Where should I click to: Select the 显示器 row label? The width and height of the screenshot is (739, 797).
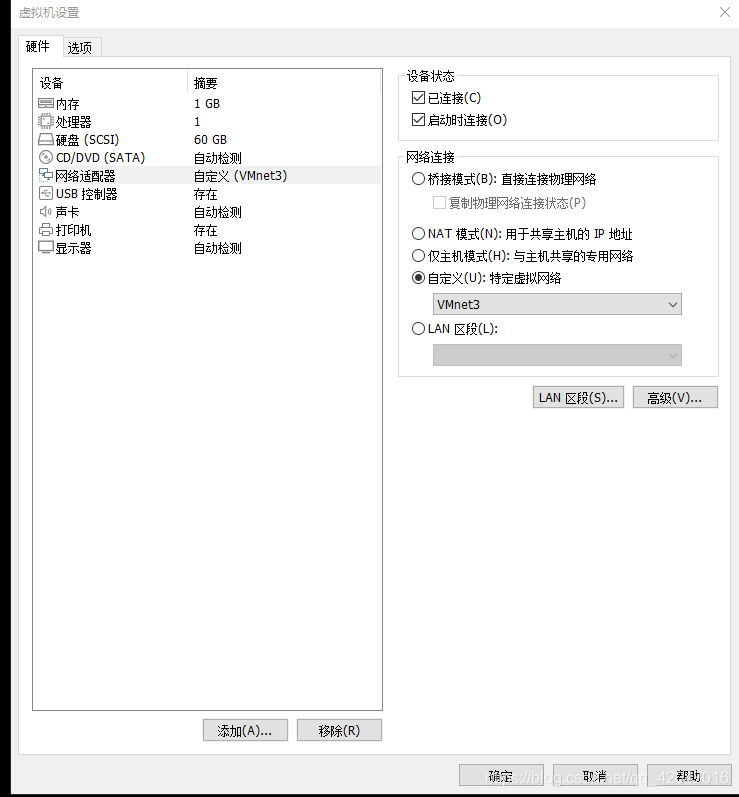[73, 248]
